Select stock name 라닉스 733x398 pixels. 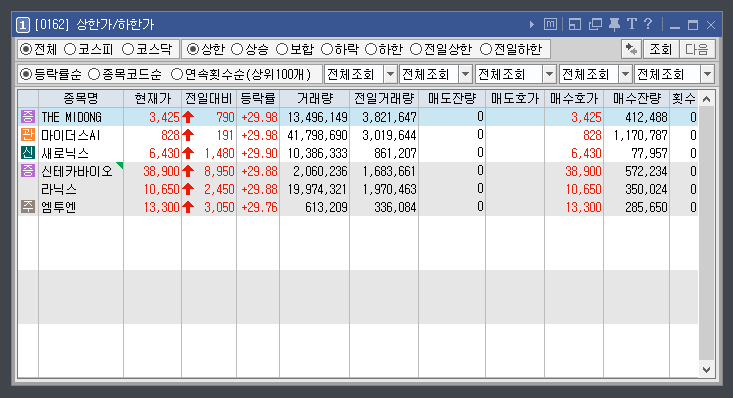(x=59, y=189)
